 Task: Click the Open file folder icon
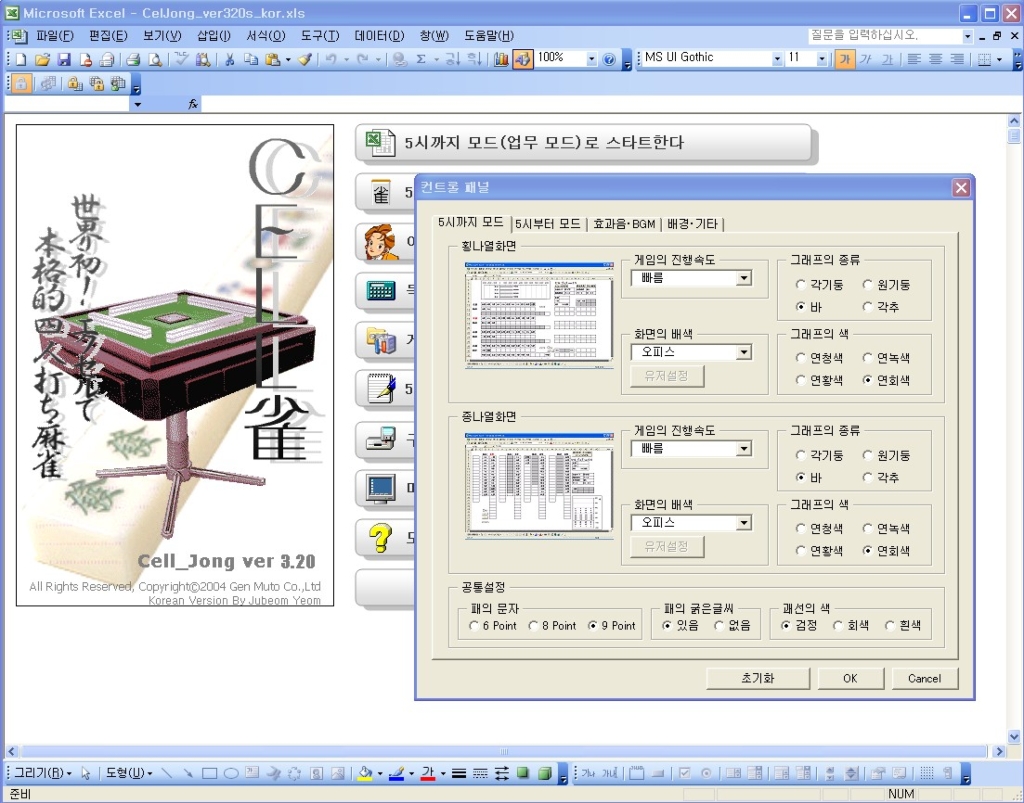click(42, 59)
